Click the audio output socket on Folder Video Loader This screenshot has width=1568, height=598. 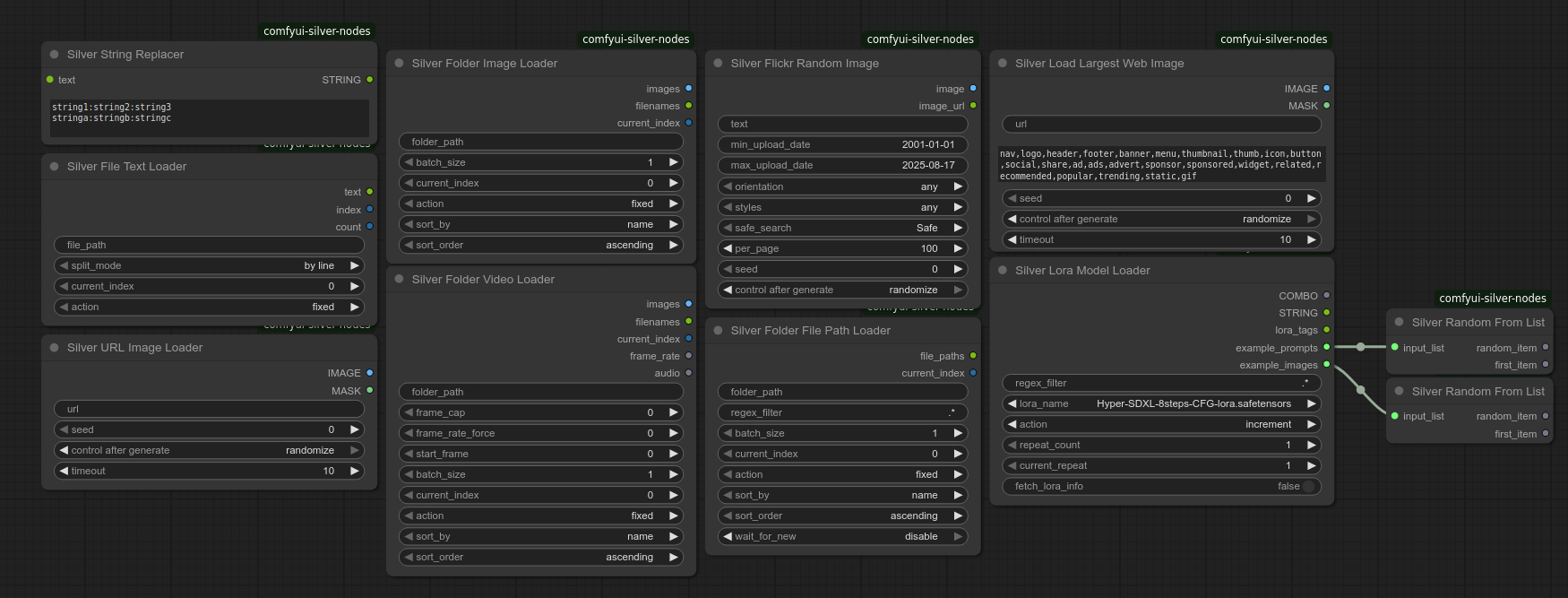[x=689, y=373]
